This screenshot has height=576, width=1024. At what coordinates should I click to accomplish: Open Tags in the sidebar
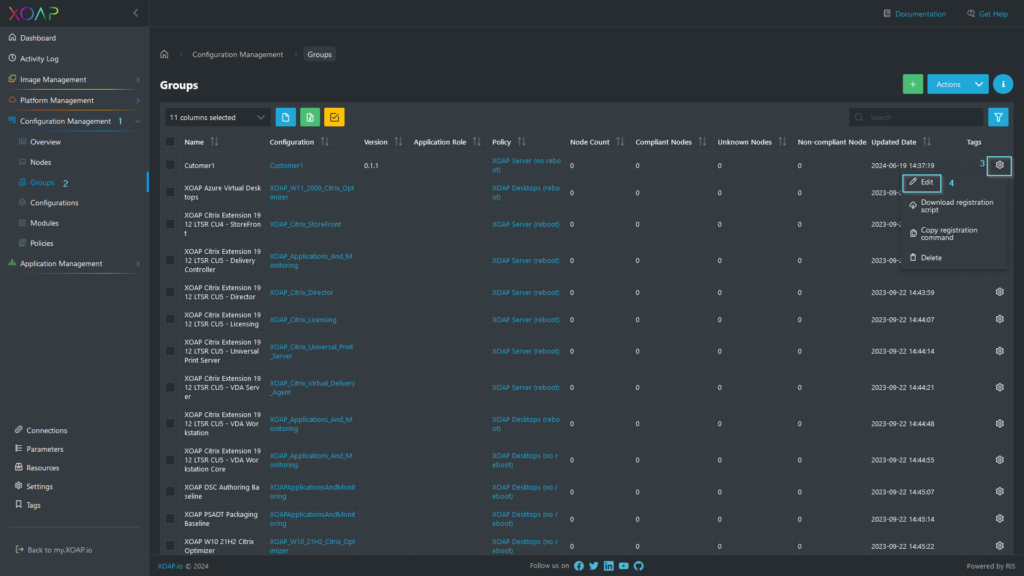[x=33, y=505]
